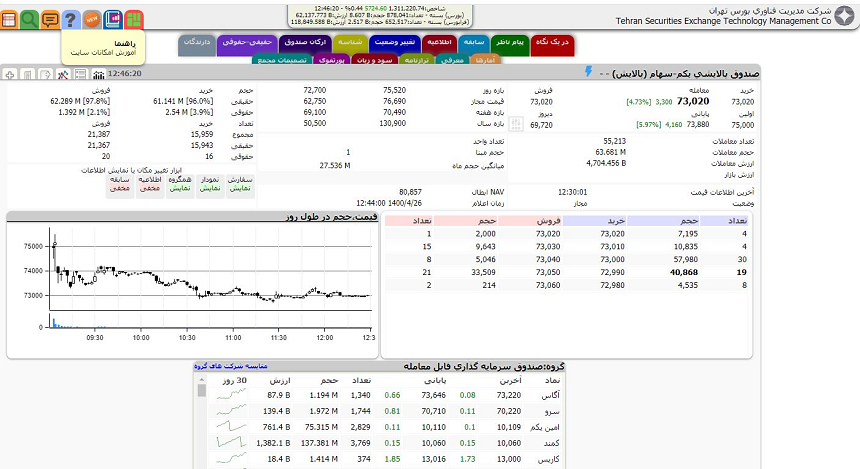Open the حقیقی-حقوقی tab

pos(240,43)
